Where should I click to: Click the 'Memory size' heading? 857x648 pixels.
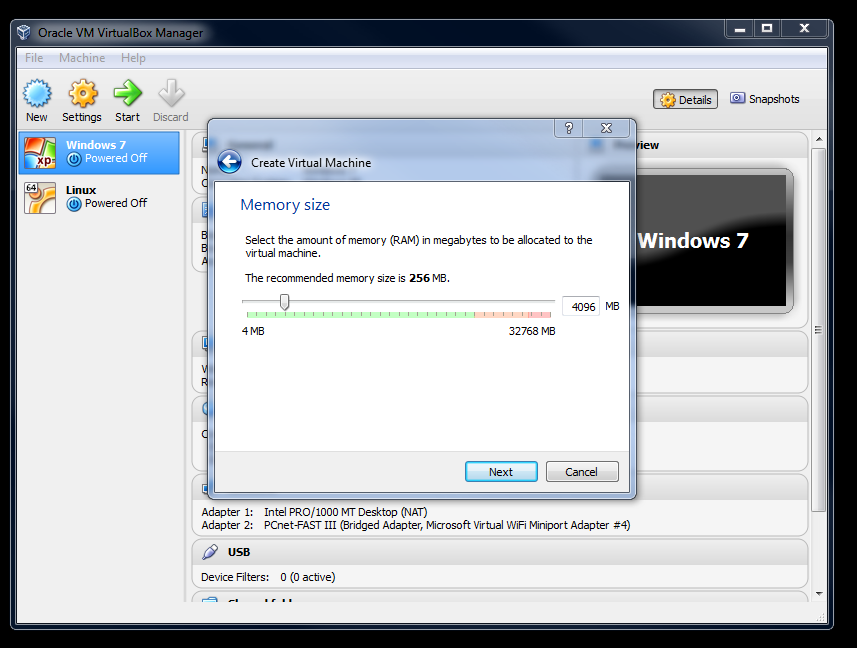tap(285, 205)
